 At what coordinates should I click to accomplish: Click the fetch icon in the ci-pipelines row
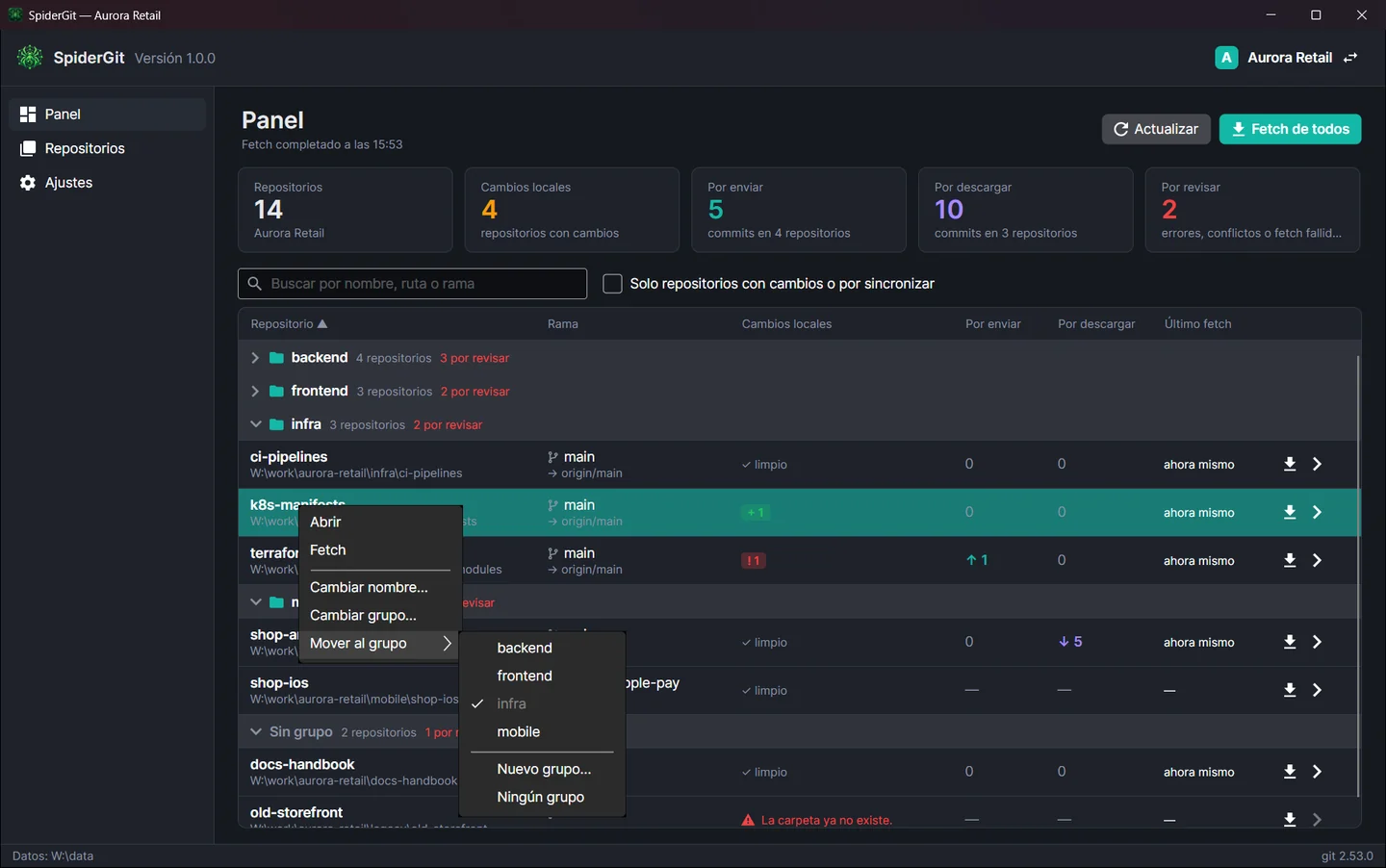click(x=1290, y=464)
